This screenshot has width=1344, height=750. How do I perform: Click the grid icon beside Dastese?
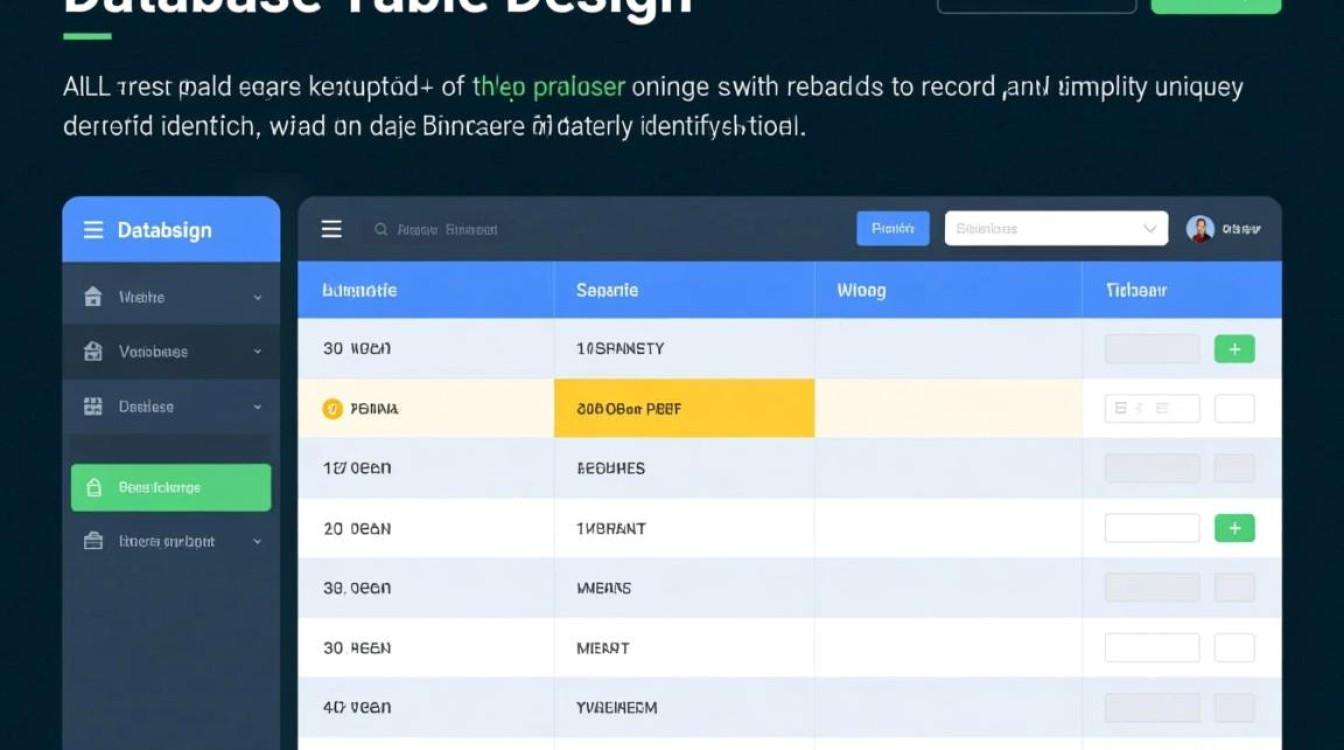(93, 406)
